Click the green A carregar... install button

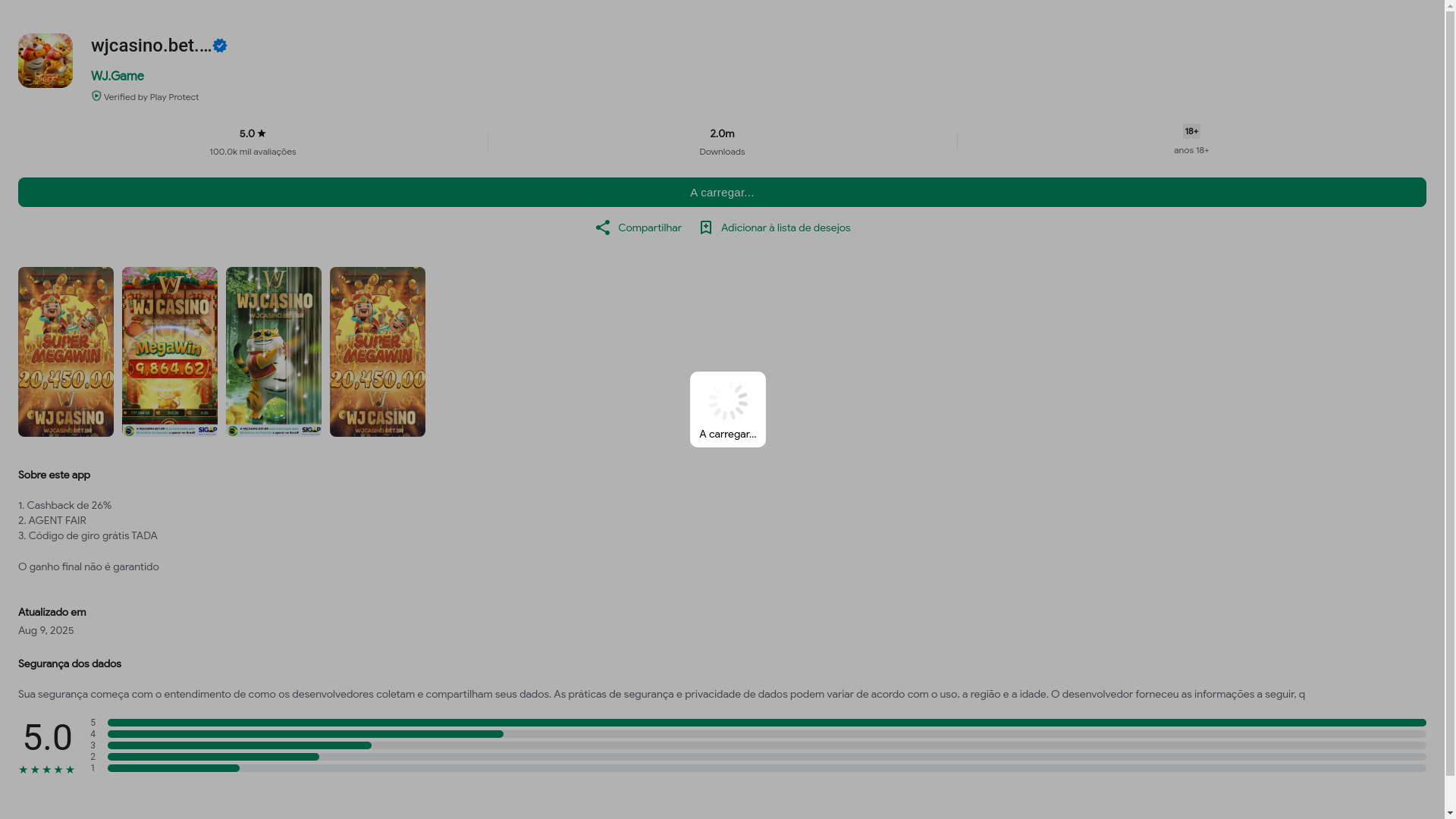722,192
